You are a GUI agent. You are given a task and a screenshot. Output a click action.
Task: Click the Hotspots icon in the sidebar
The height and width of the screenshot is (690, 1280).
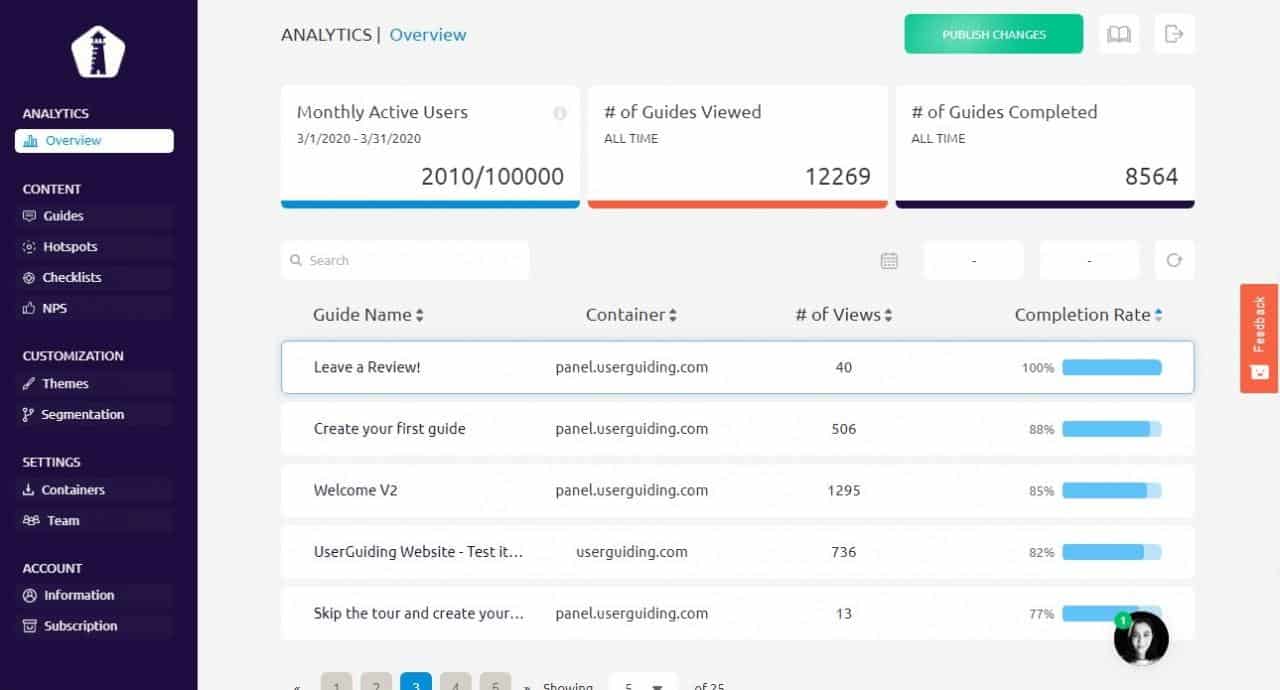pyautogui.click(x=29, y=247)
